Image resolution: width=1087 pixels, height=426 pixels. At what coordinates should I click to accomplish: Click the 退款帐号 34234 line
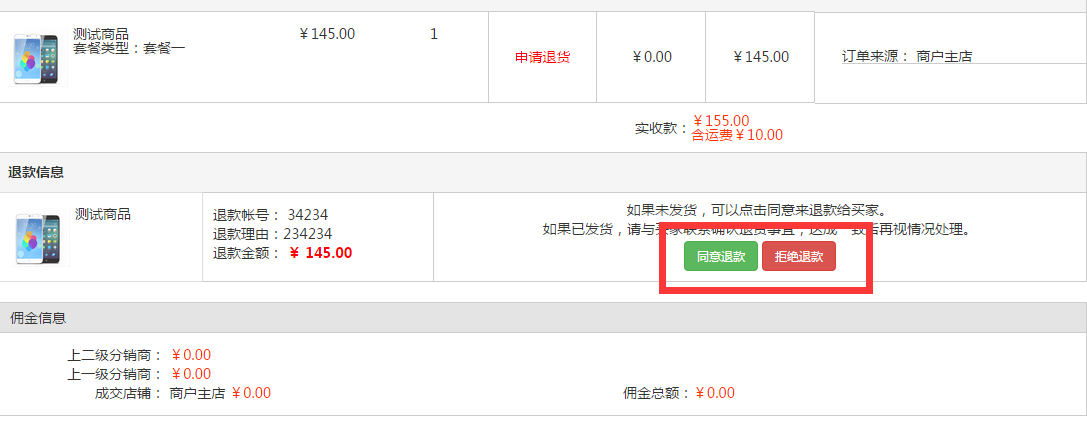[x=270, y=215]
